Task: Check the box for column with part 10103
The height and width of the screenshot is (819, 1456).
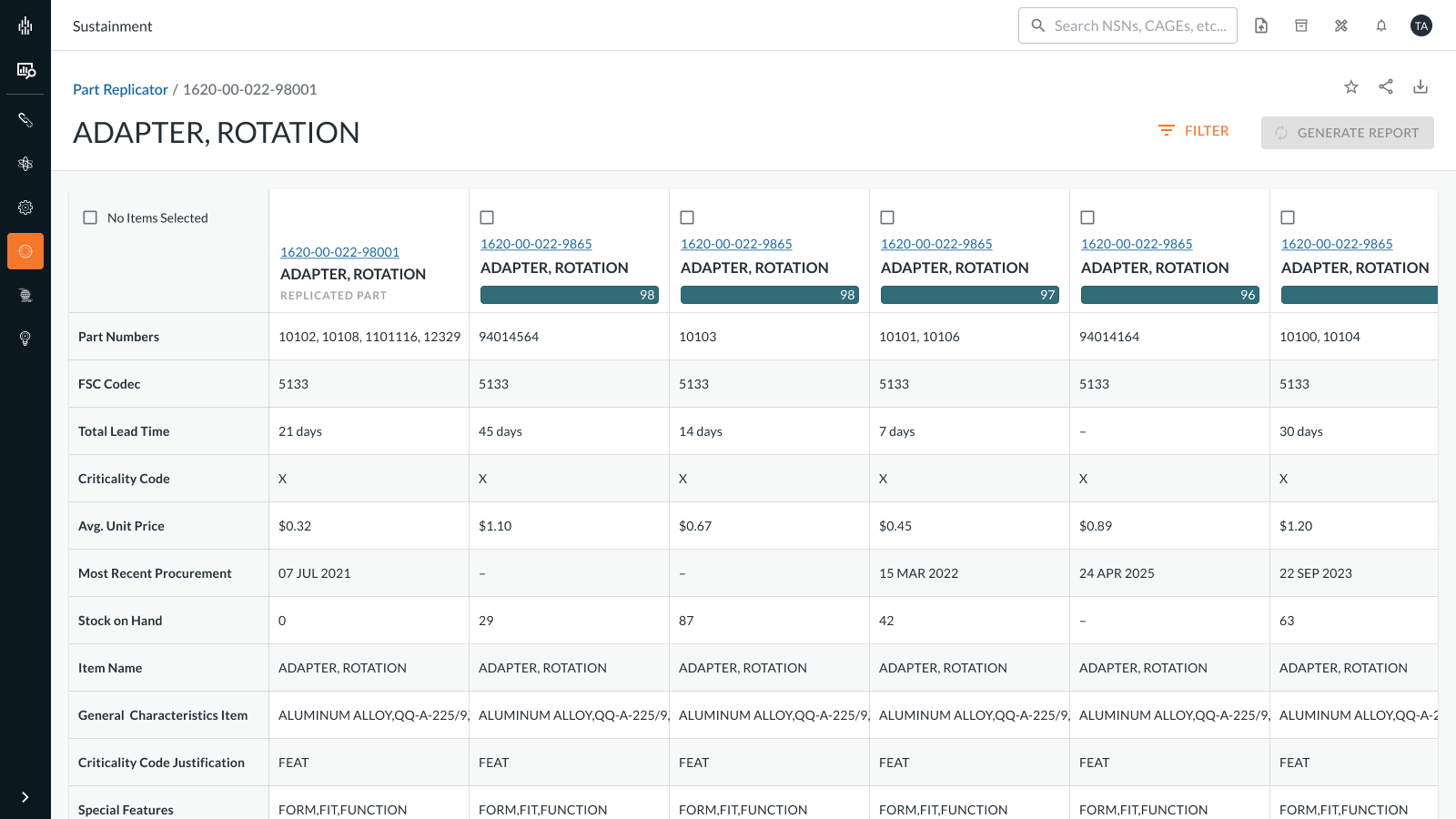Action: point(687,217)
